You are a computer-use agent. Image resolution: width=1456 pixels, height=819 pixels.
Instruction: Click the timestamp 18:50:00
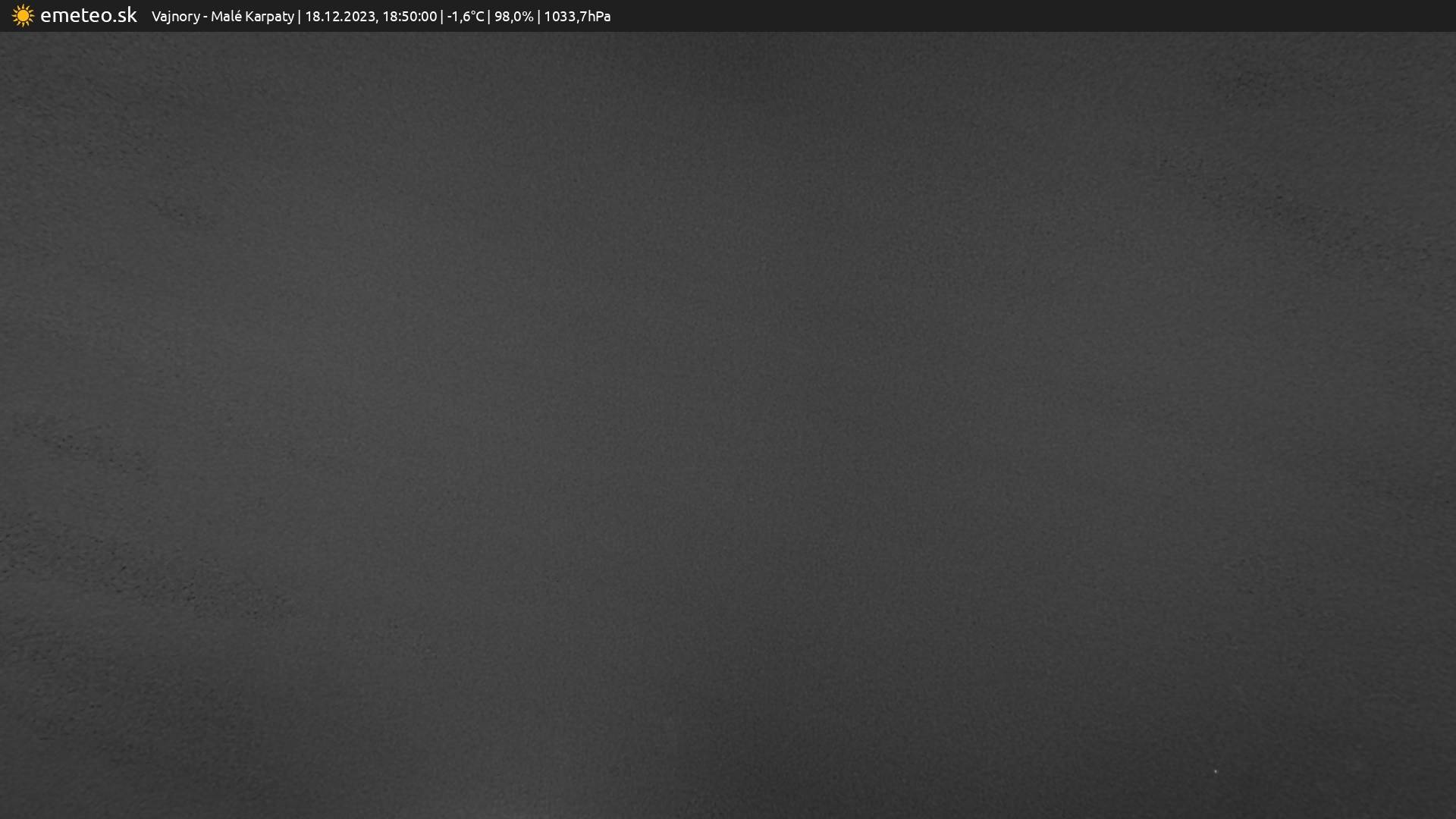pos(409,17)
